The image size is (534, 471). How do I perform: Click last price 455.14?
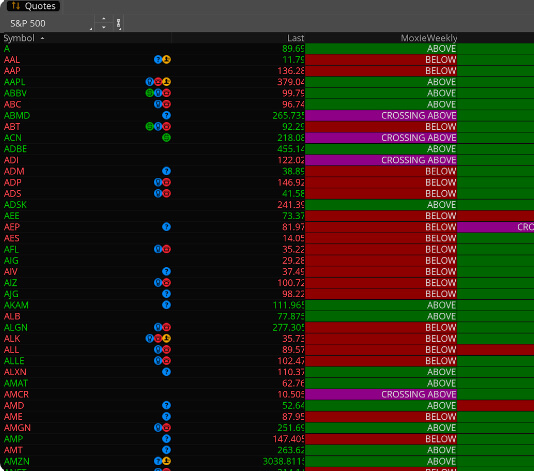pyautogui.click(x=292, y=149)
